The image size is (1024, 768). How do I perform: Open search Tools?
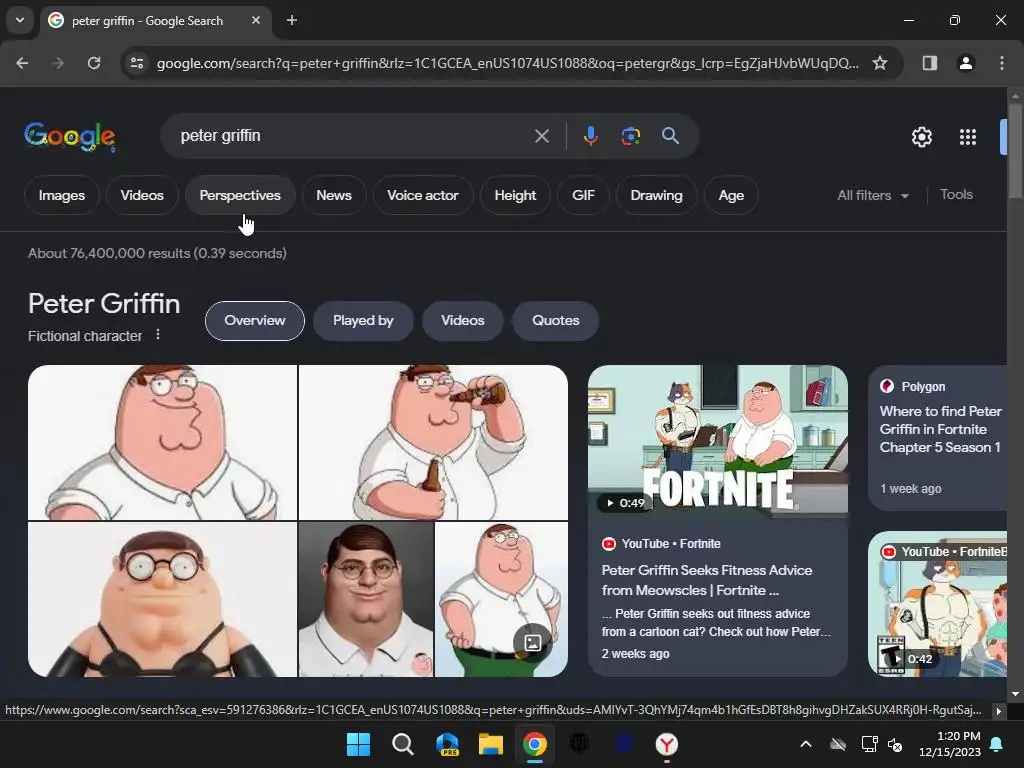[x=956, y=195]
